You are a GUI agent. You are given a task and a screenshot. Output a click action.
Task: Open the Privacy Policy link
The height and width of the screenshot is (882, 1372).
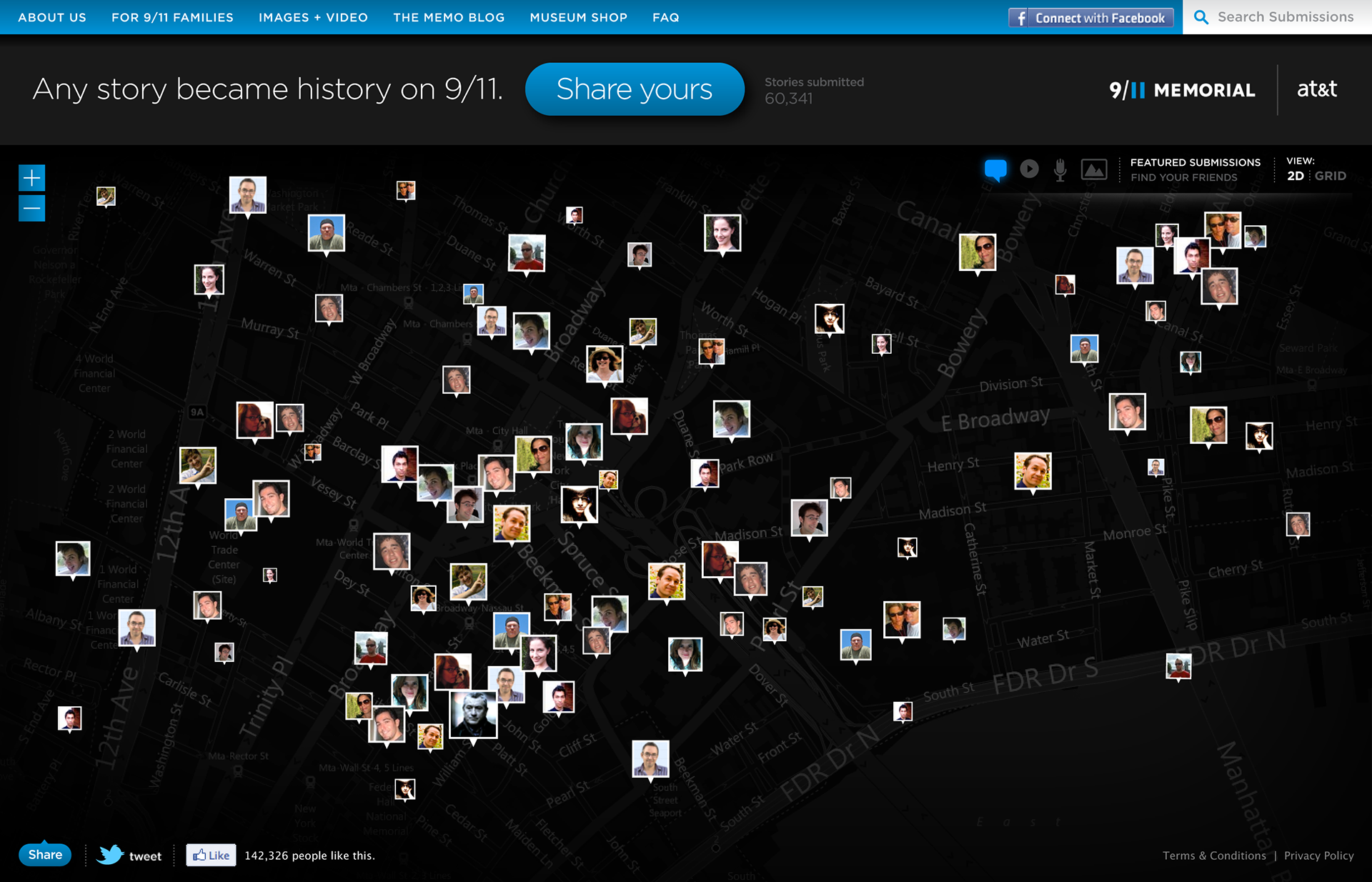pos(1318,856)
